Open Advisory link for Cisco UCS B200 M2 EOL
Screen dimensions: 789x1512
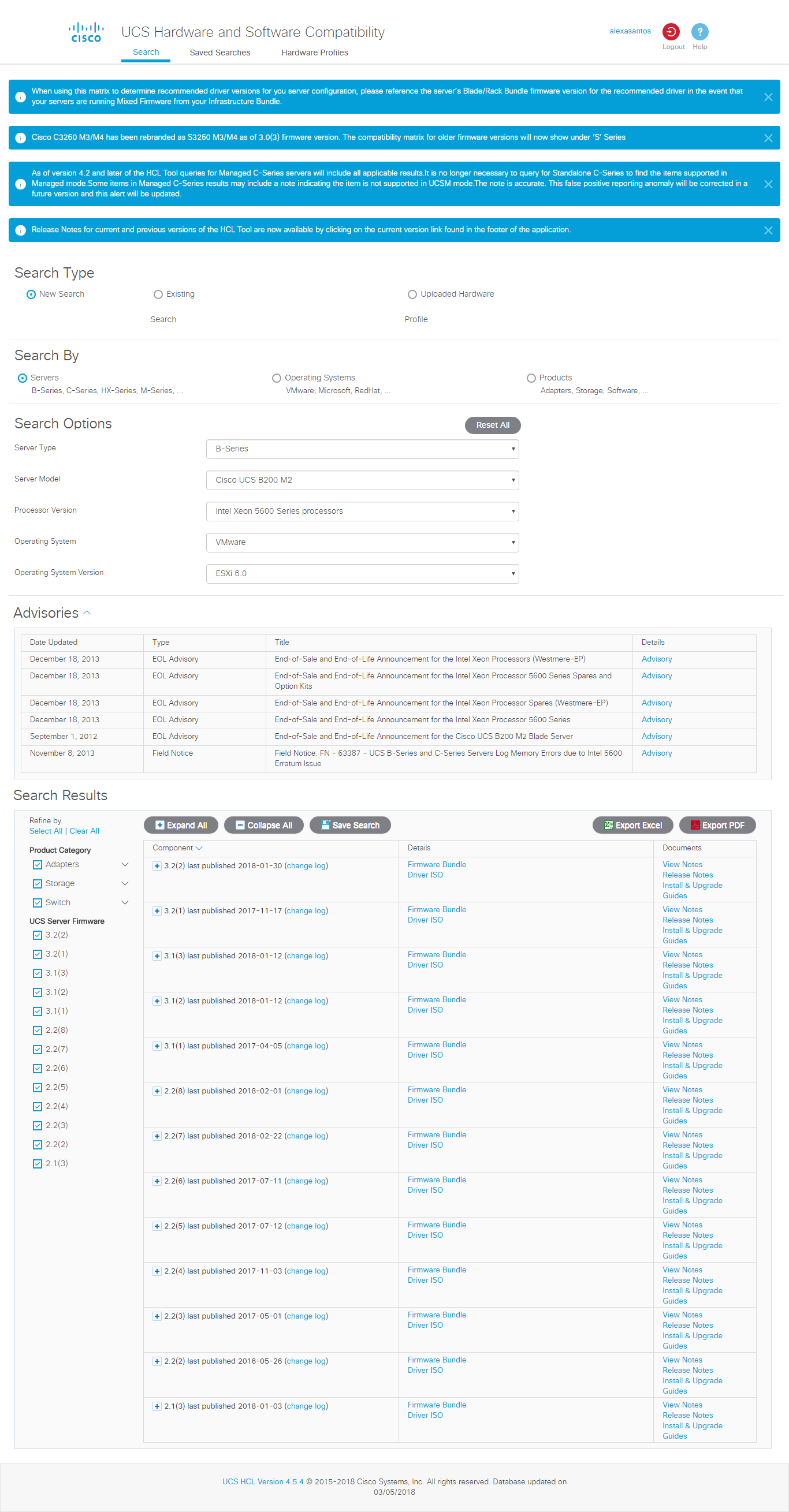click(x=656, y=737)
